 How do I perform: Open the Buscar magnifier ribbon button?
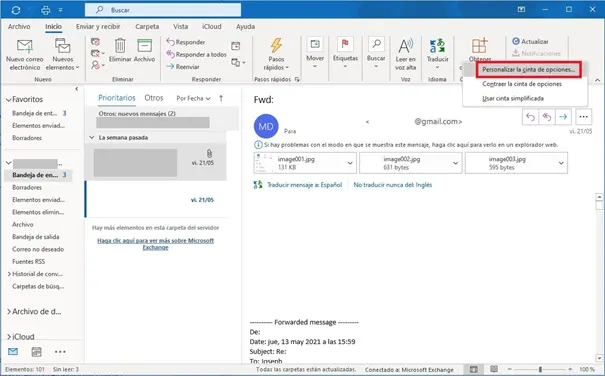point(376,54)
